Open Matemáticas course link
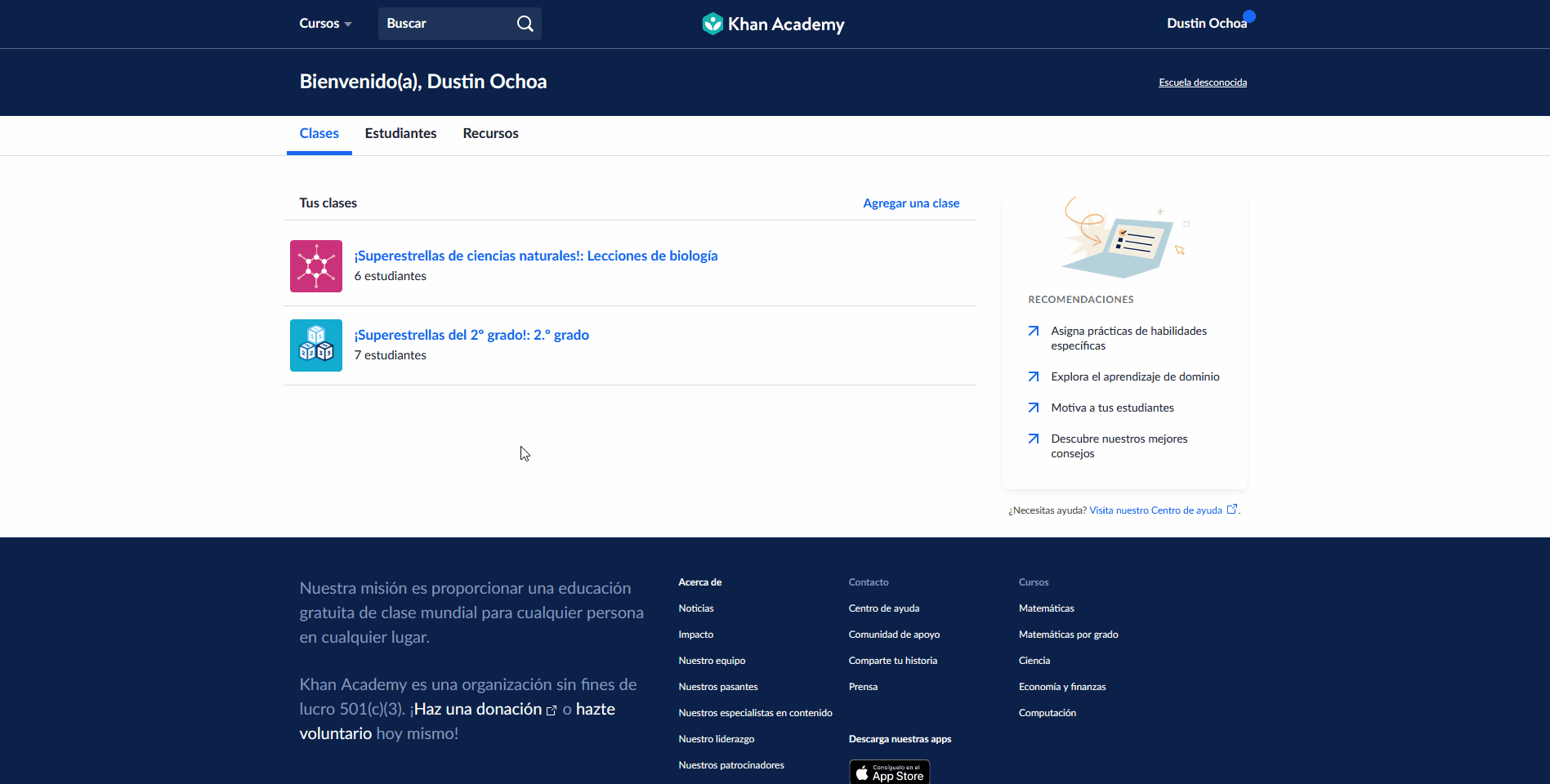This screenshot has height=784, width=1550. (1047, 608)
